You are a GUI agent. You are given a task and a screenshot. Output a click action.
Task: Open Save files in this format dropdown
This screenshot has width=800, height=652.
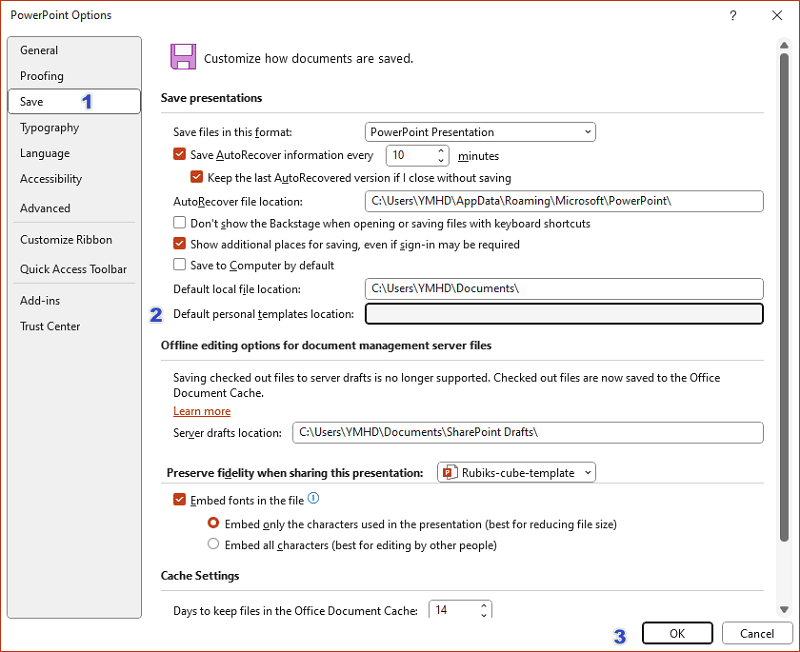click(480, 132)
